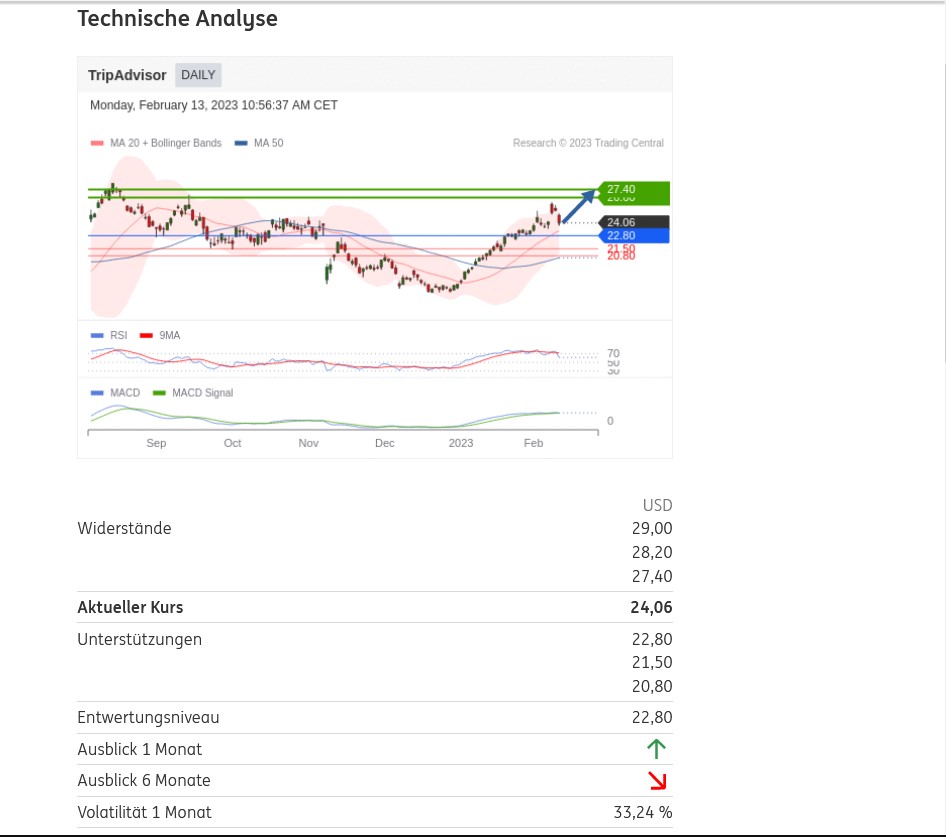The image size is (946, 837).
Task: Toggle the MA 50 legend entry
Action: 260,143
